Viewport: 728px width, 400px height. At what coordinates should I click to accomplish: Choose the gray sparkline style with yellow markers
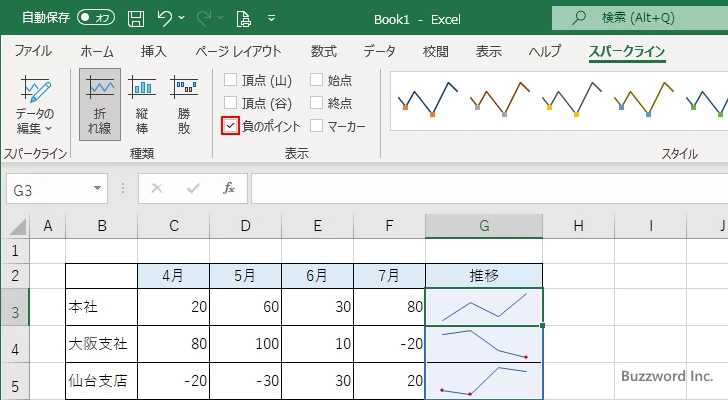(572, 99)
